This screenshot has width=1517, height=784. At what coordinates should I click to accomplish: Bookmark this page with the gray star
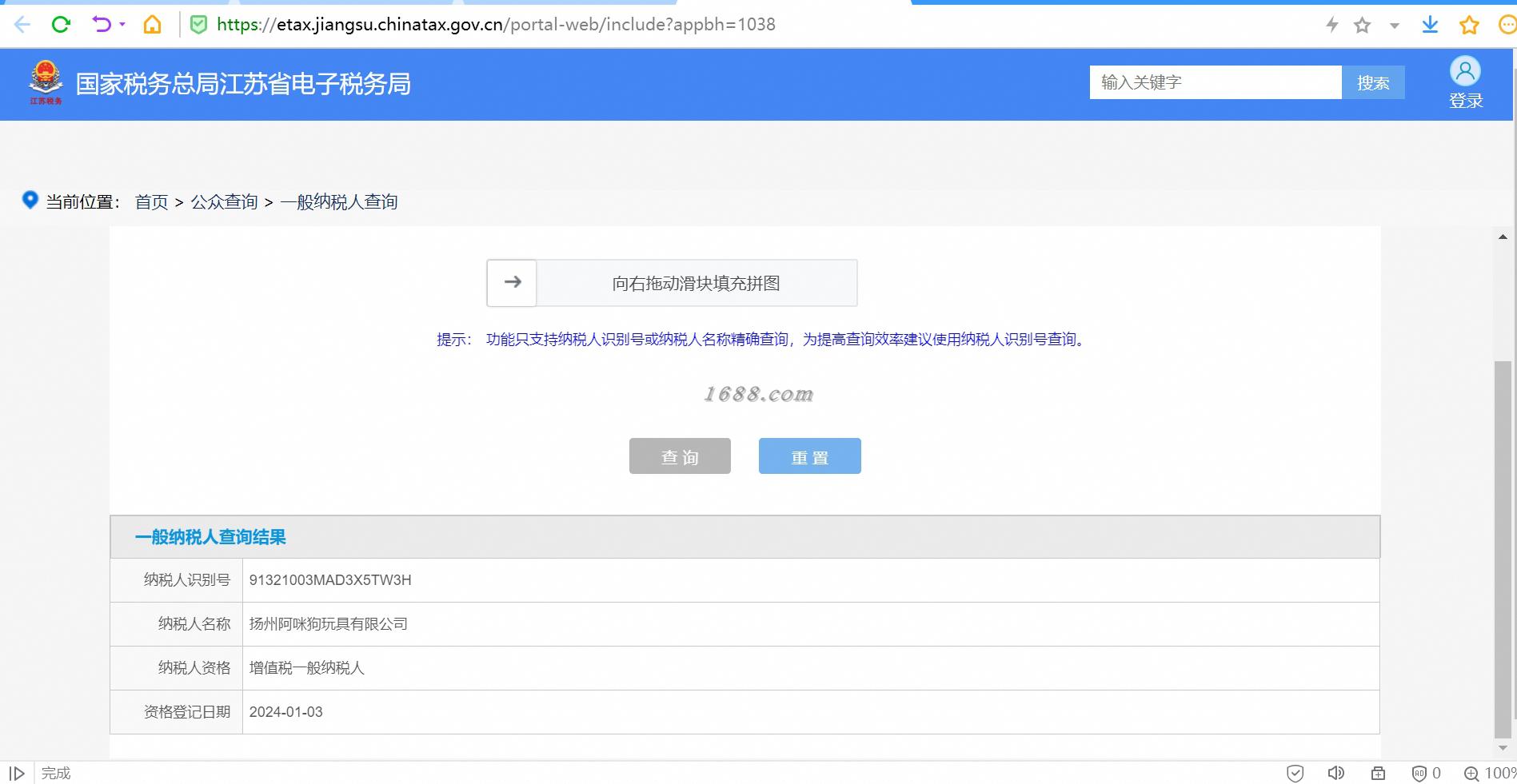1363,26
